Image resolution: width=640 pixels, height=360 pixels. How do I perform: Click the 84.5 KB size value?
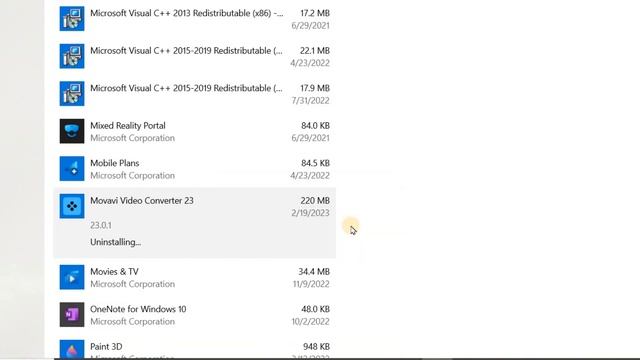(316, 163)
